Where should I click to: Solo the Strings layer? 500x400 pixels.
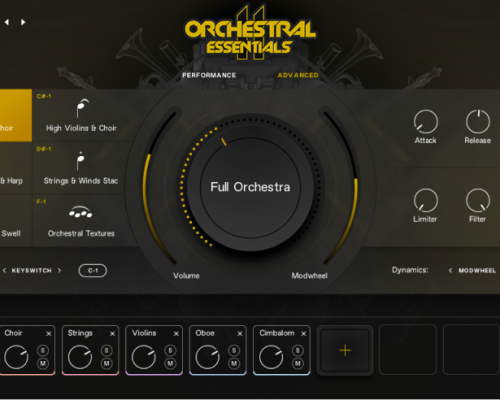(x=107, y=350)
